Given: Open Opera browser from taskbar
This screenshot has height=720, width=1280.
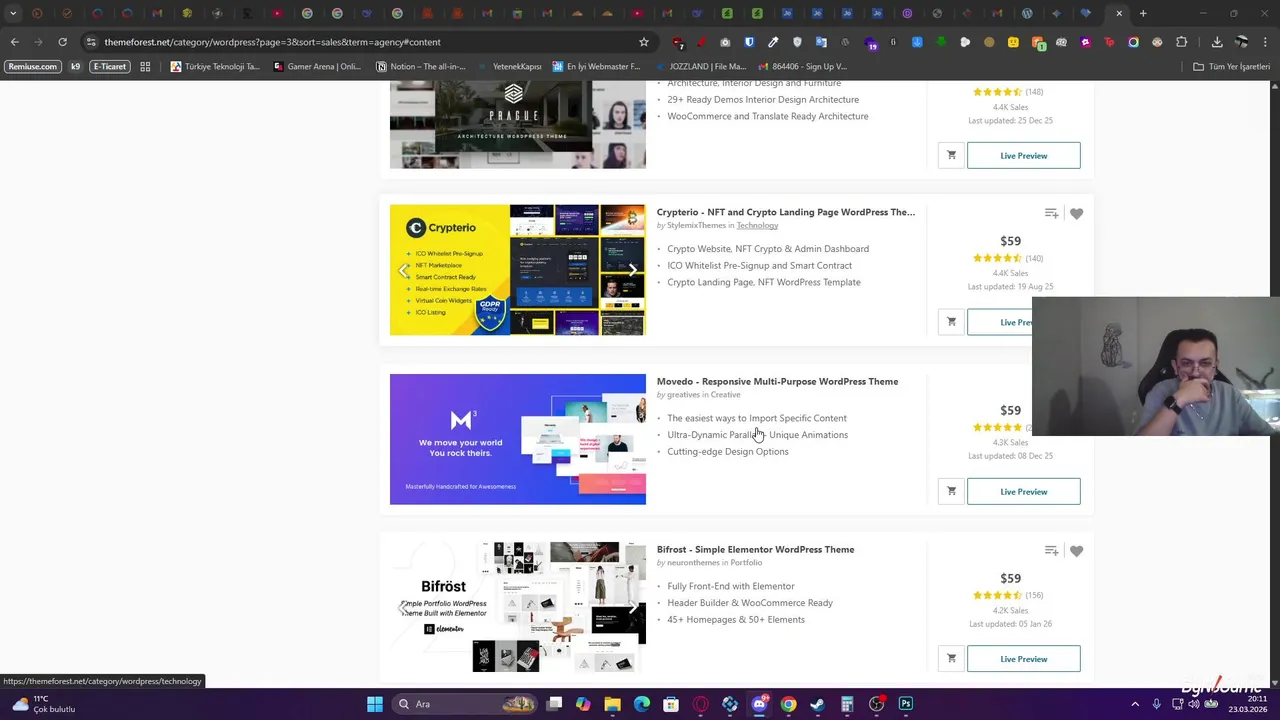Looking at the screenshot, I should click(700, 704).
